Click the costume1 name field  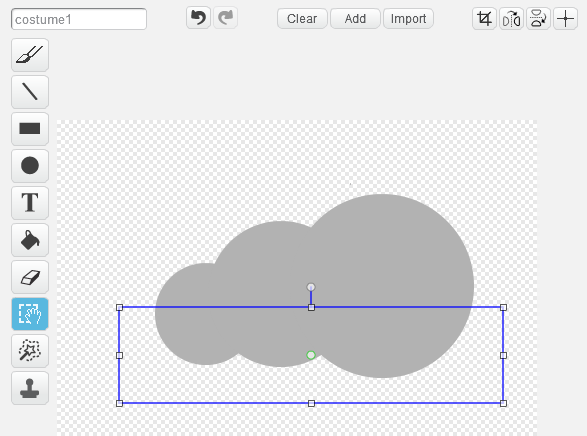tap(79, 19)
